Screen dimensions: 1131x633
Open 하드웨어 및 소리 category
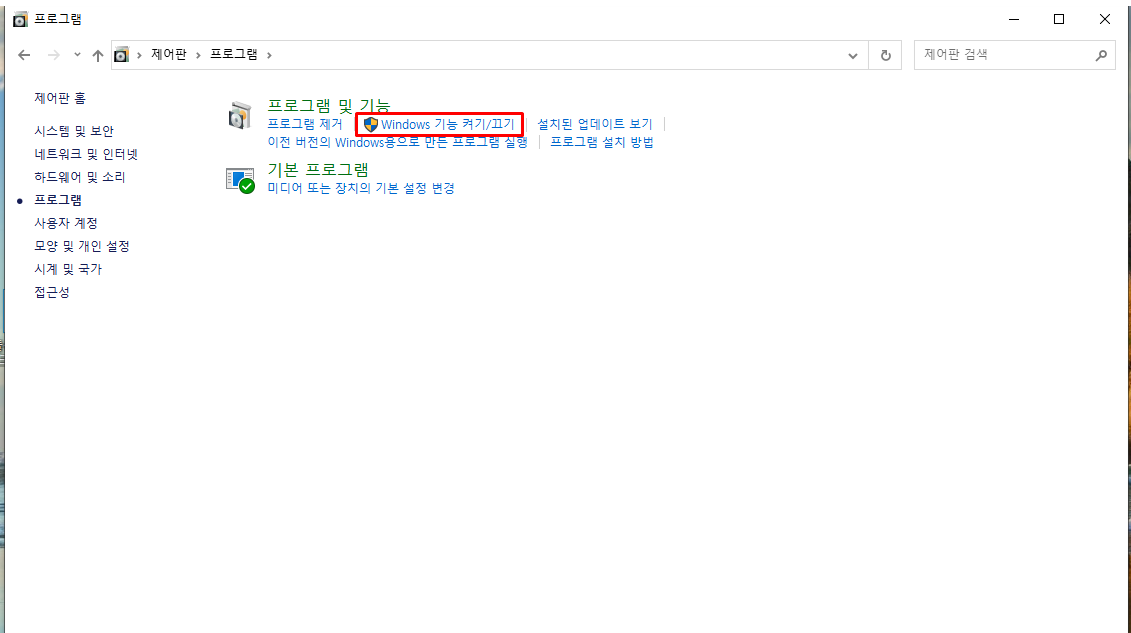click(x=80, y=177)
